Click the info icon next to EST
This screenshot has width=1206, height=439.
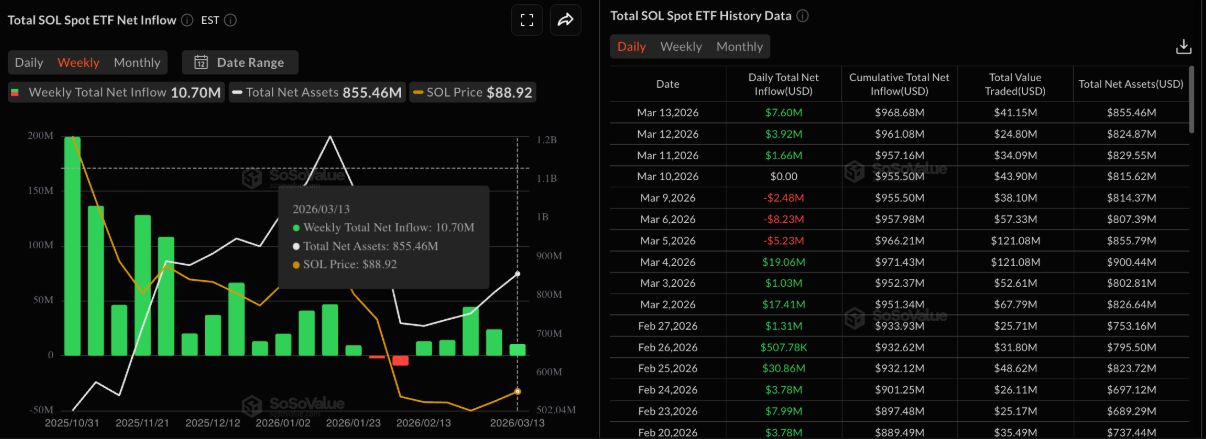pos(231,20)
